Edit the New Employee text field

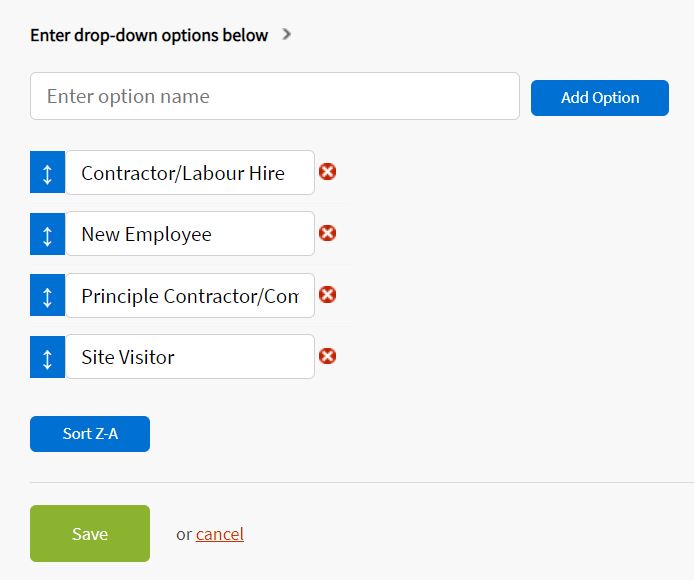(189, 234)
